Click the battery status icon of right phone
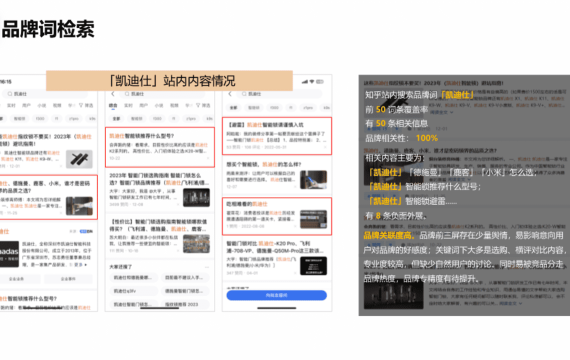Image resolution: width=570 pixels, height=360 pixels. (x=320, y=82)
